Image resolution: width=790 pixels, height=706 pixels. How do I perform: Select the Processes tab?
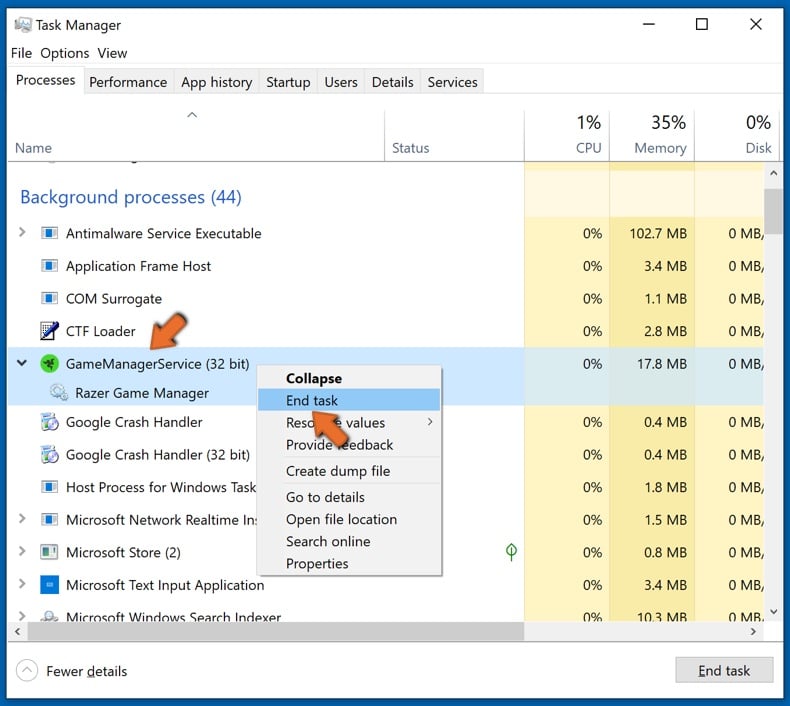click(45, 80)
